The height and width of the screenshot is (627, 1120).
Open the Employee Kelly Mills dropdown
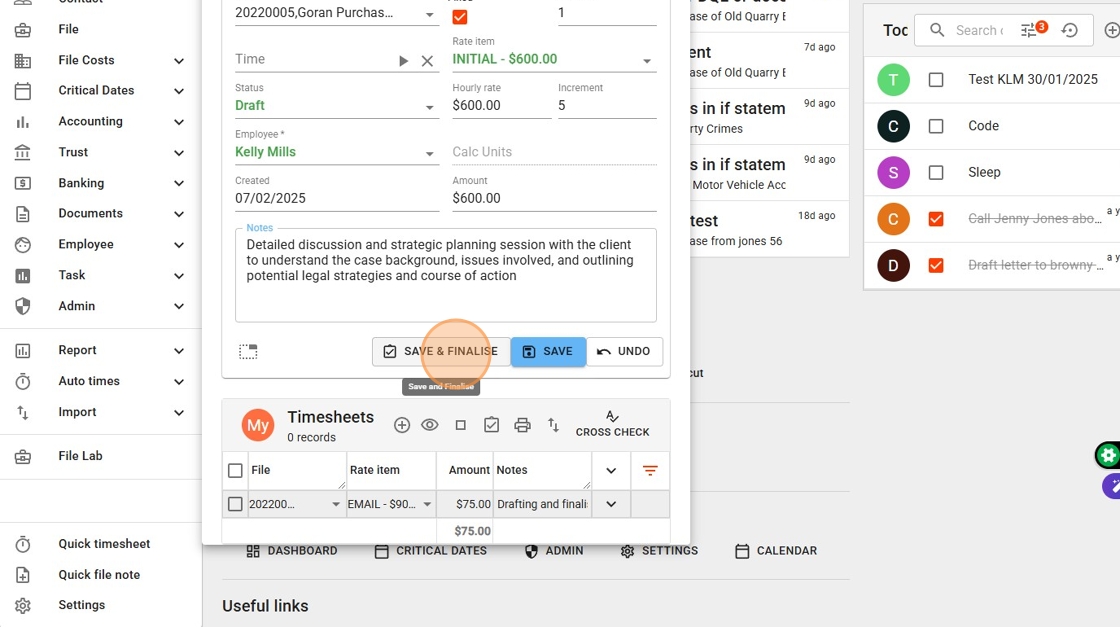[x=336, y=152]
